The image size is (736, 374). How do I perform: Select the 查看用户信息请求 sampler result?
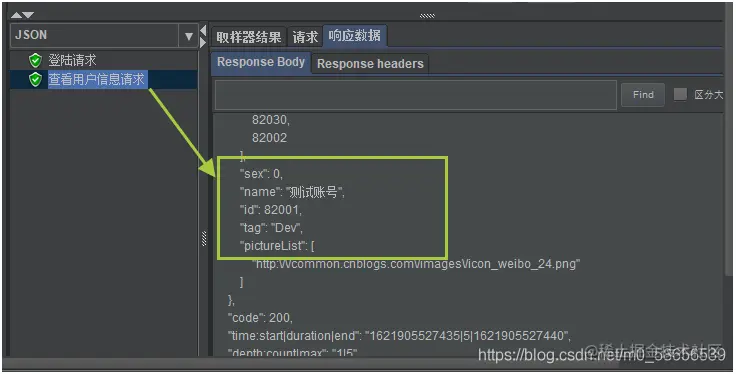point(97,79)
